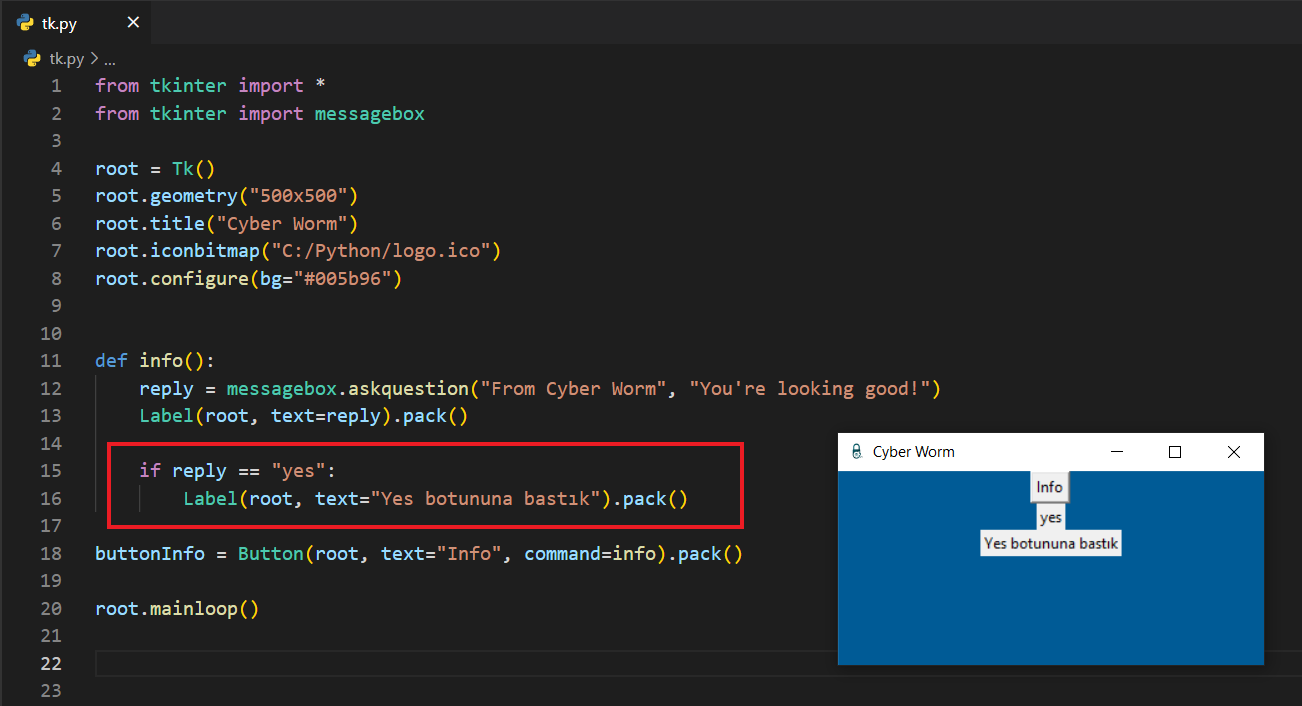
Task: Open the tk.py breadcrumb item
Action: click(x=67, y=58)
